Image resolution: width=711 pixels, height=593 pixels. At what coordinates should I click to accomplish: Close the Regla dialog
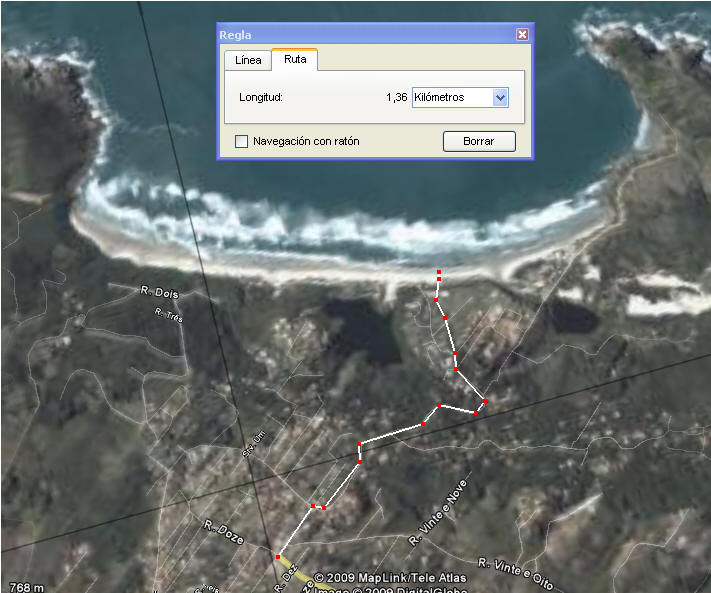point(522,34)
